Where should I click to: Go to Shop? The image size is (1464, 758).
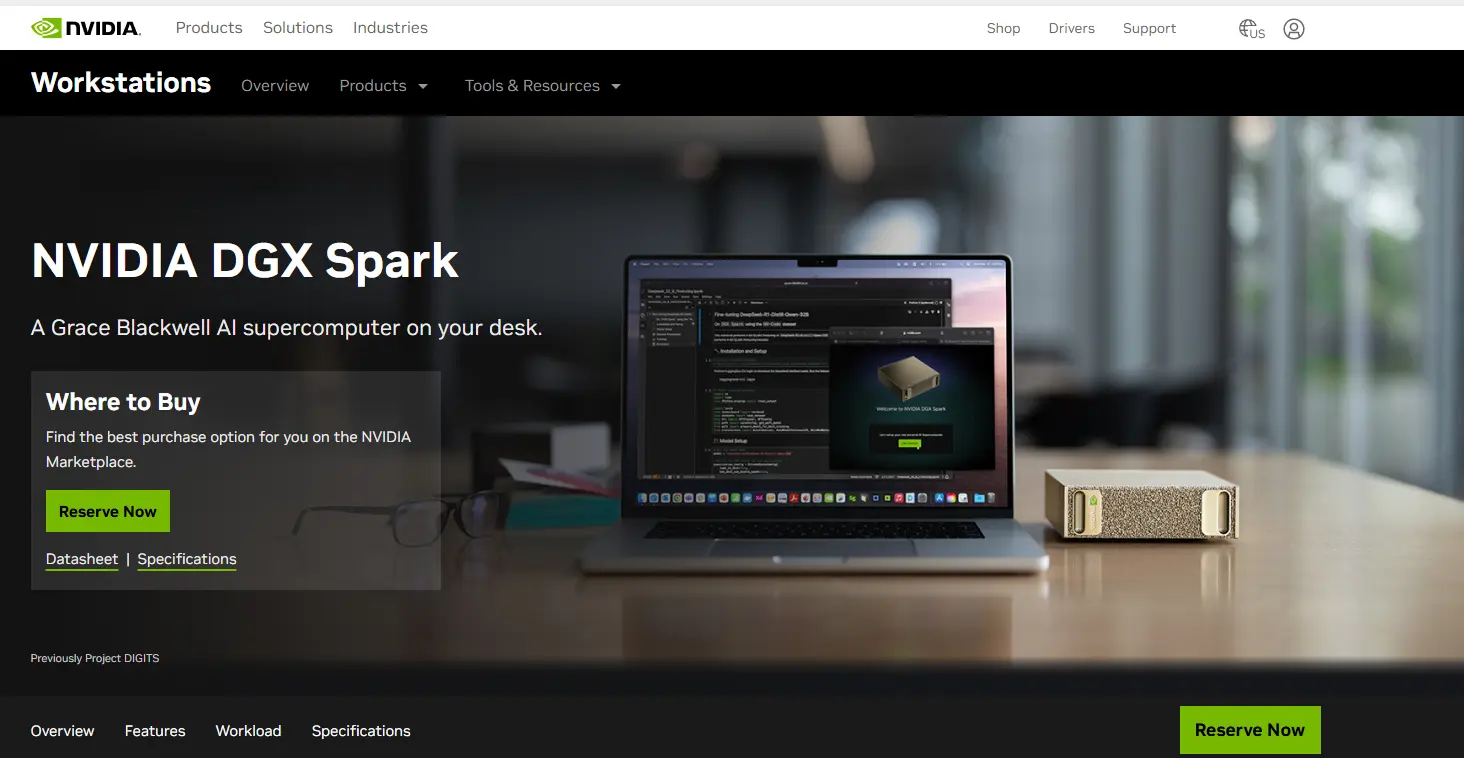[x=1003, y=28]
